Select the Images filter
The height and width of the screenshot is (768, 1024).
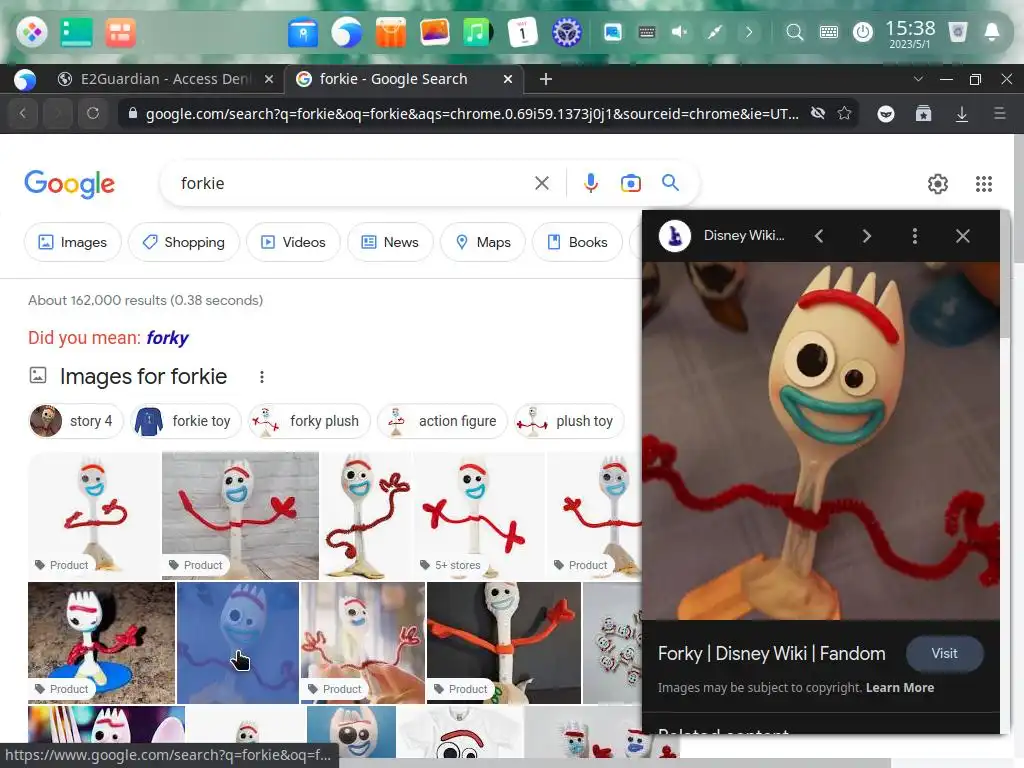coord(72,242)
